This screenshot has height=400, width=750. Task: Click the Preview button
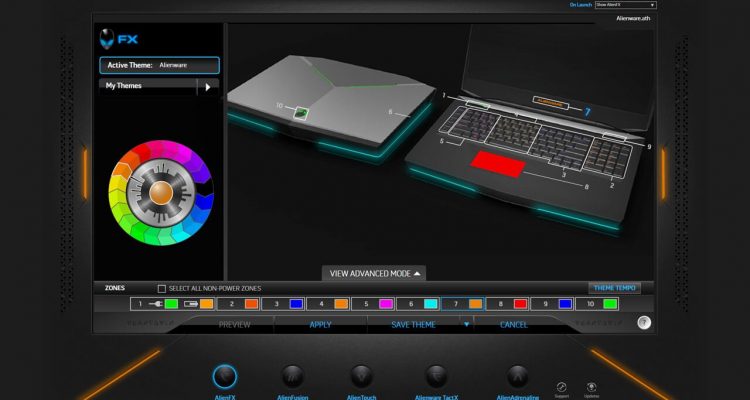coord(234,324)
